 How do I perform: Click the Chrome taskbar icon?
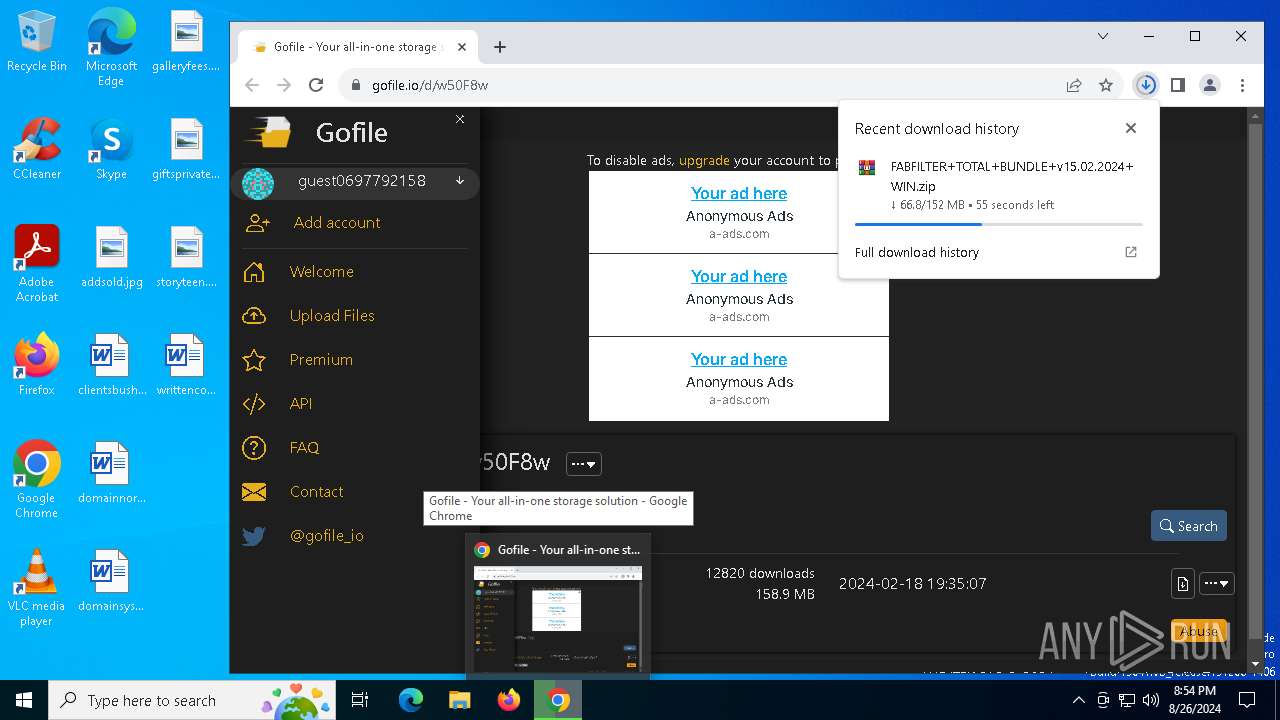point(559,700)
